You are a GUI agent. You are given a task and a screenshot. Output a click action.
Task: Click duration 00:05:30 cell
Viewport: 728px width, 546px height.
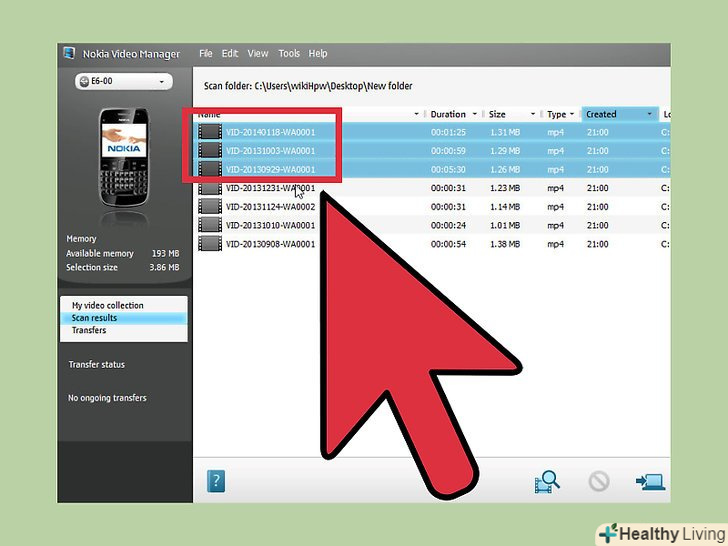[x=448, y=169]
